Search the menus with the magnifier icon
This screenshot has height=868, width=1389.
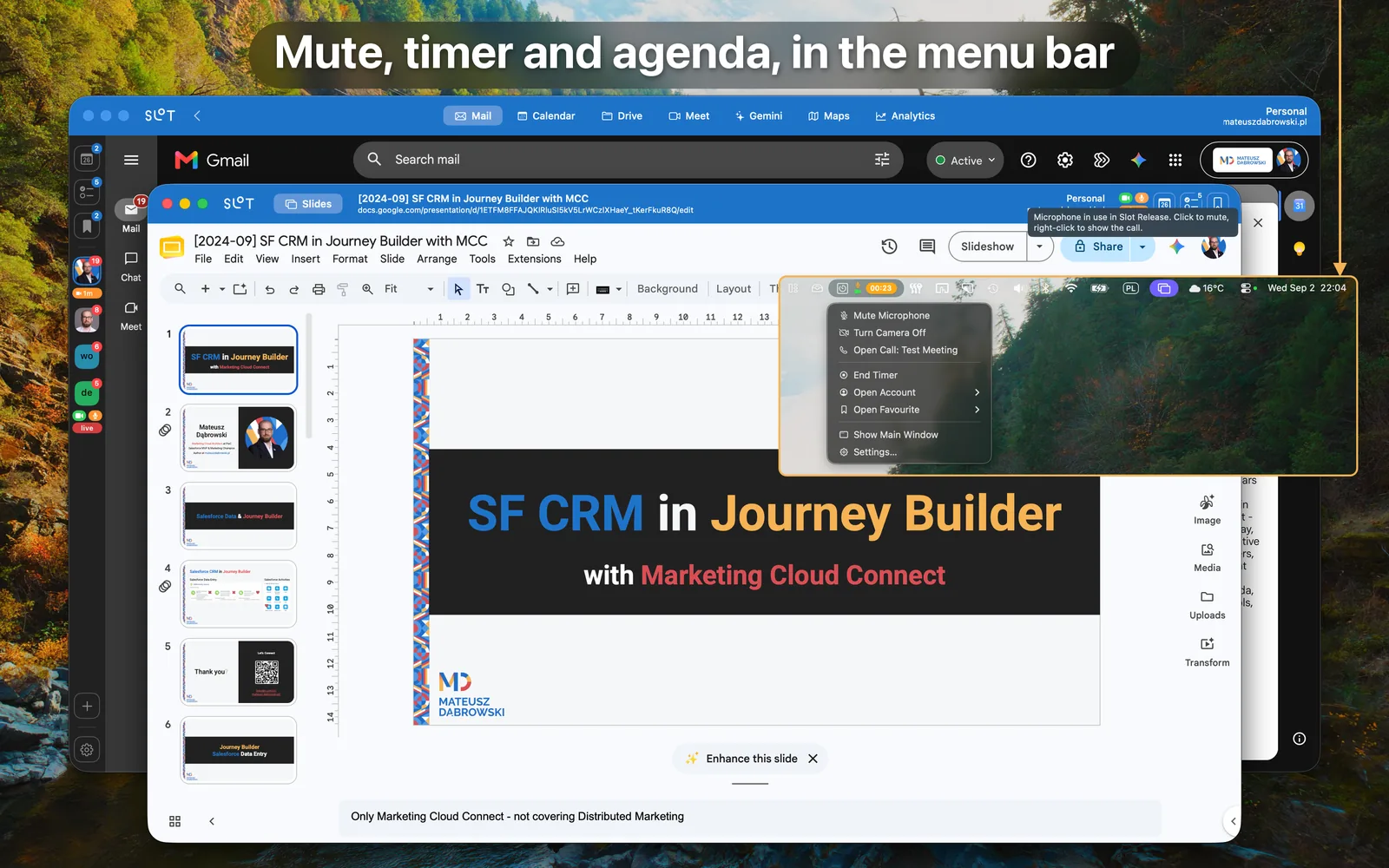pos(180,289)
